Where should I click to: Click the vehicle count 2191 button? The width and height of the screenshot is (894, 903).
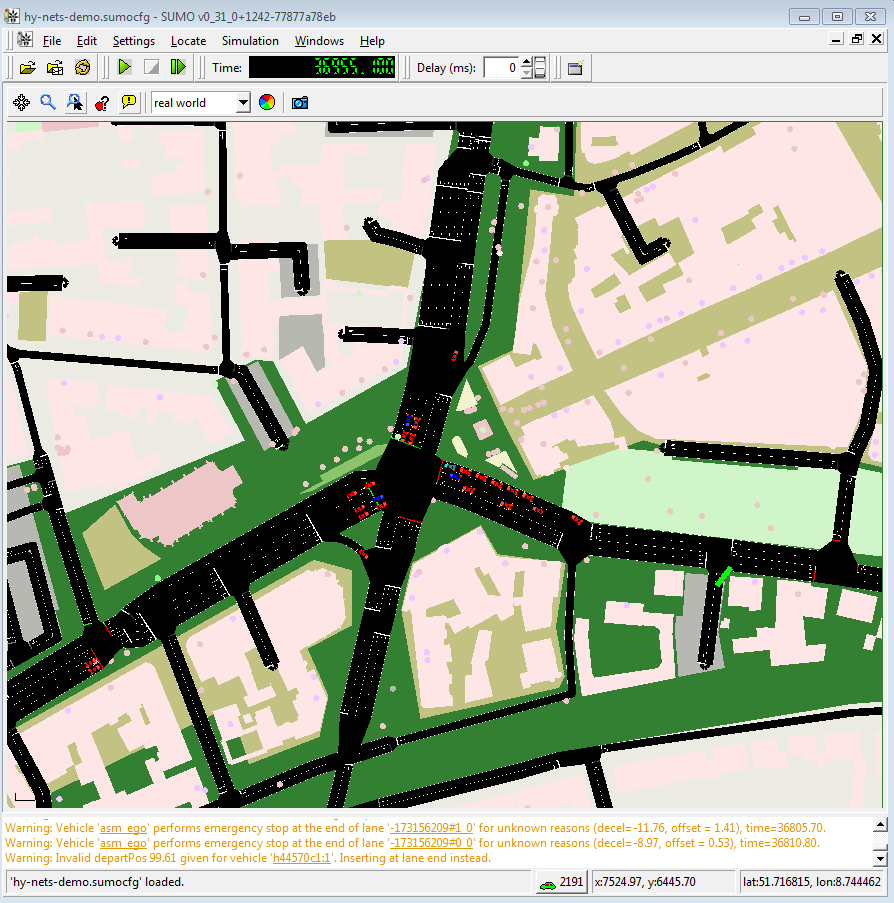pyautogui.click(x=560, y=882)
